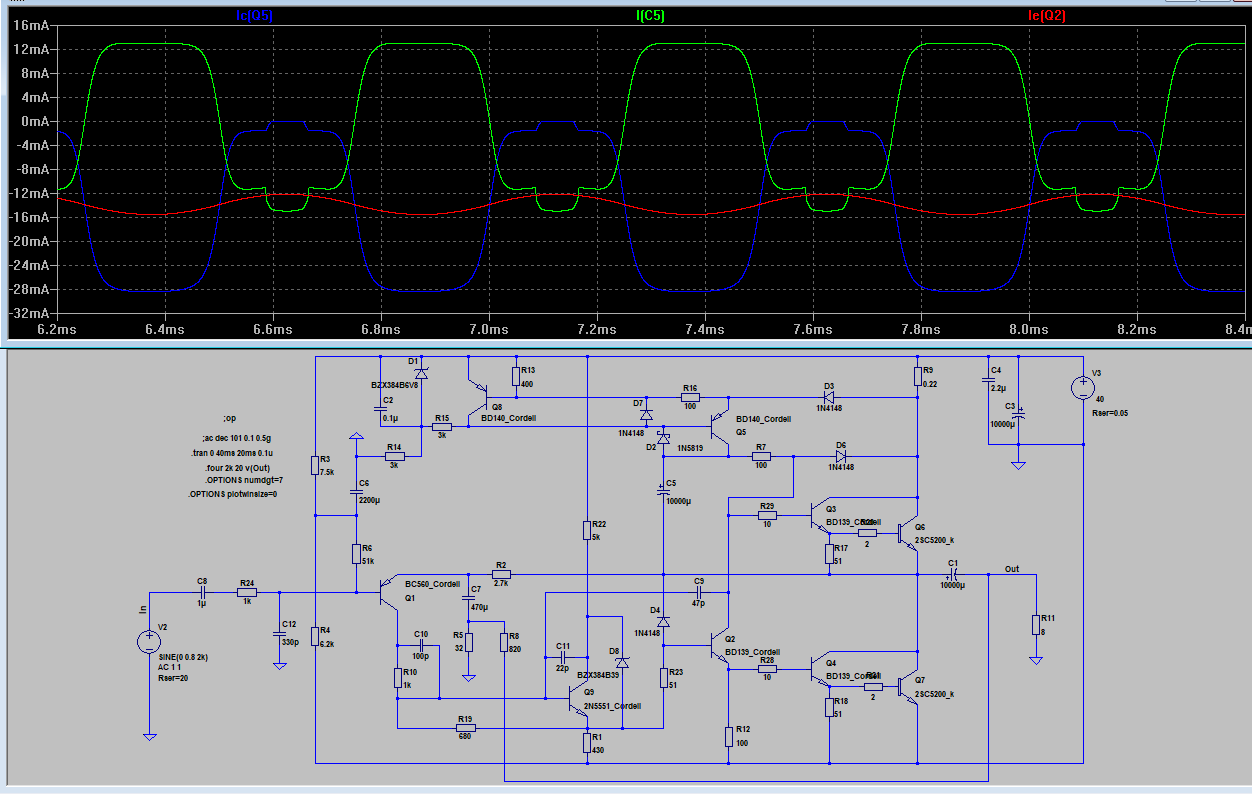The width and height of the screenshot is (1252, 794).
Task: Click the In net label
Action: (x=141, y=607)
